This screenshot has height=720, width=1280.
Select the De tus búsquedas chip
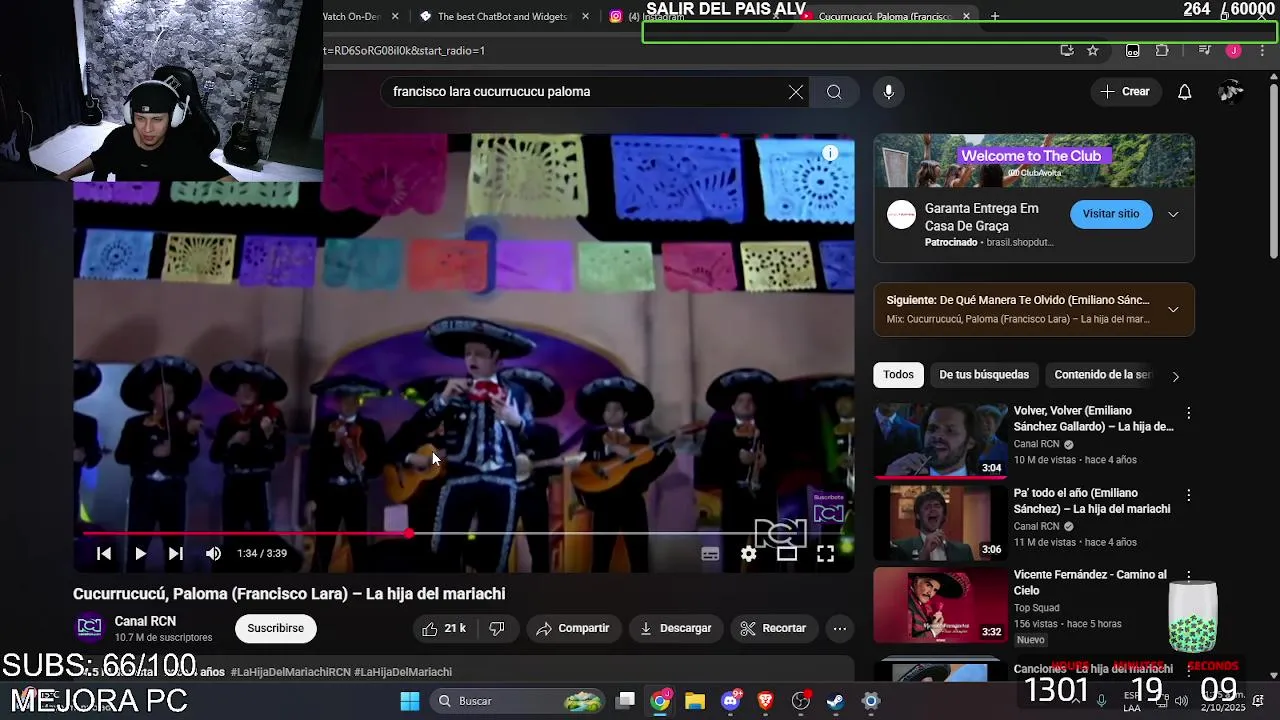coord(984,375)
